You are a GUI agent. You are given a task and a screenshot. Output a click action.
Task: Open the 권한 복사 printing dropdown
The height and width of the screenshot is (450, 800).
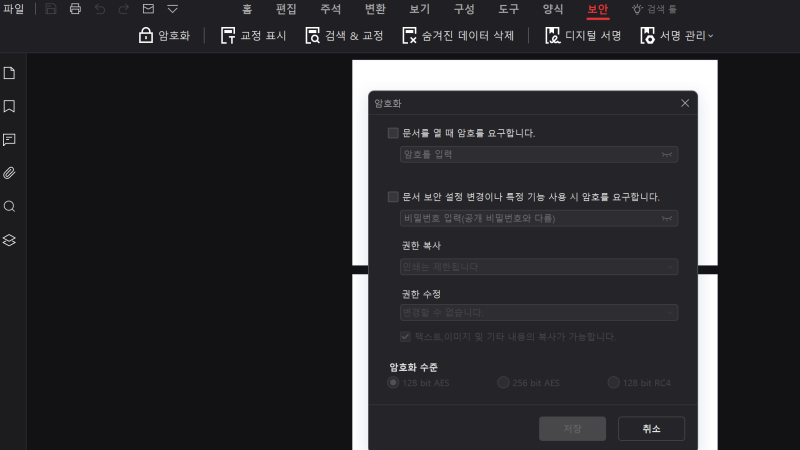[539, 267]
